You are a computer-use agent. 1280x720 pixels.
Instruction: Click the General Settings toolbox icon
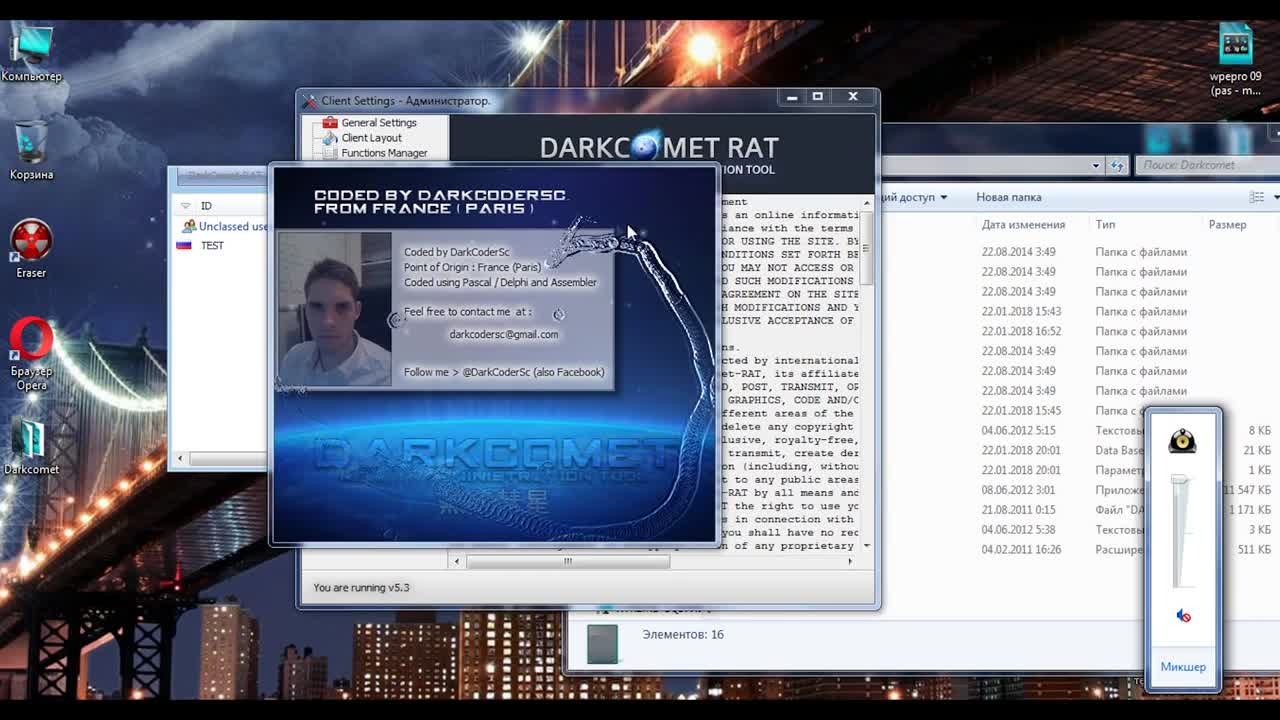[x=330, y=123]
